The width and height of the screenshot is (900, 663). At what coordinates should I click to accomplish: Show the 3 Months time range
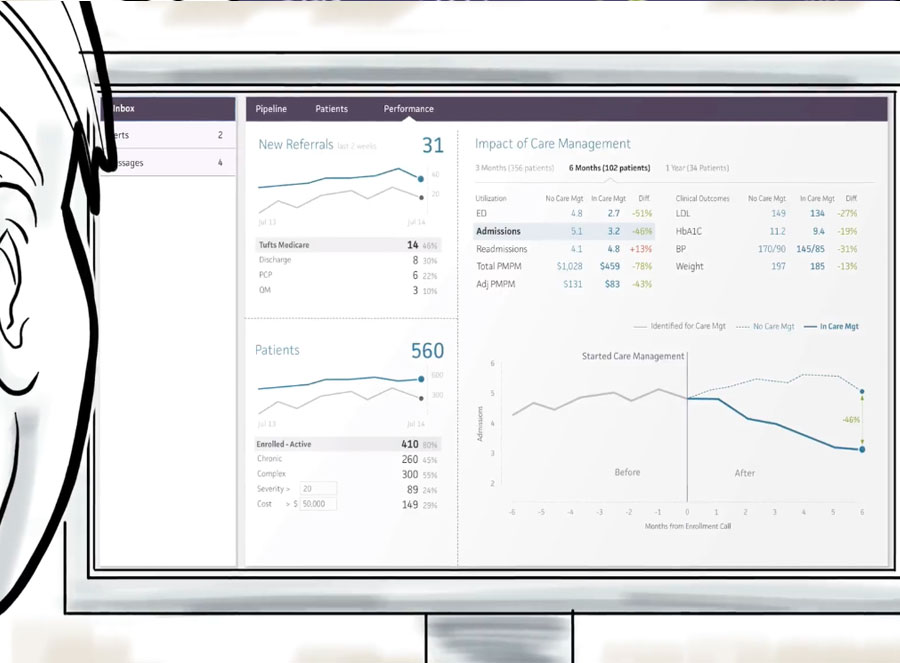pyautogui.click(x=515, y=168)
